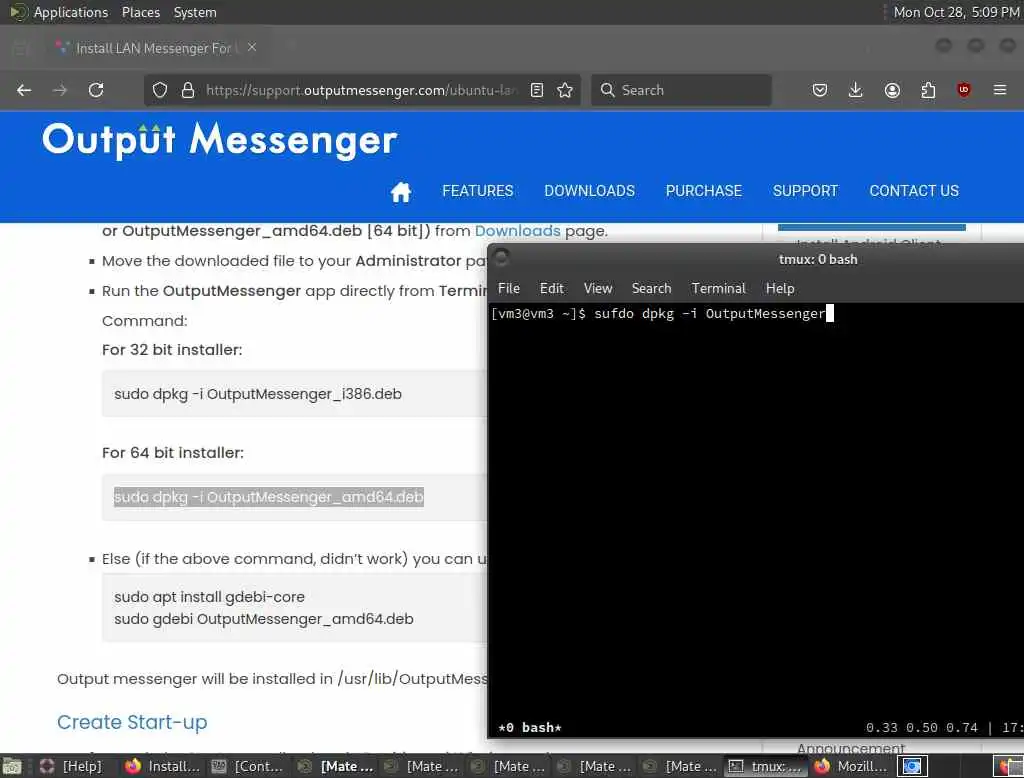Open the Firefox hamburger menu
The width and height of the screenshot is (1024, 778).
tap(1000, 89)
